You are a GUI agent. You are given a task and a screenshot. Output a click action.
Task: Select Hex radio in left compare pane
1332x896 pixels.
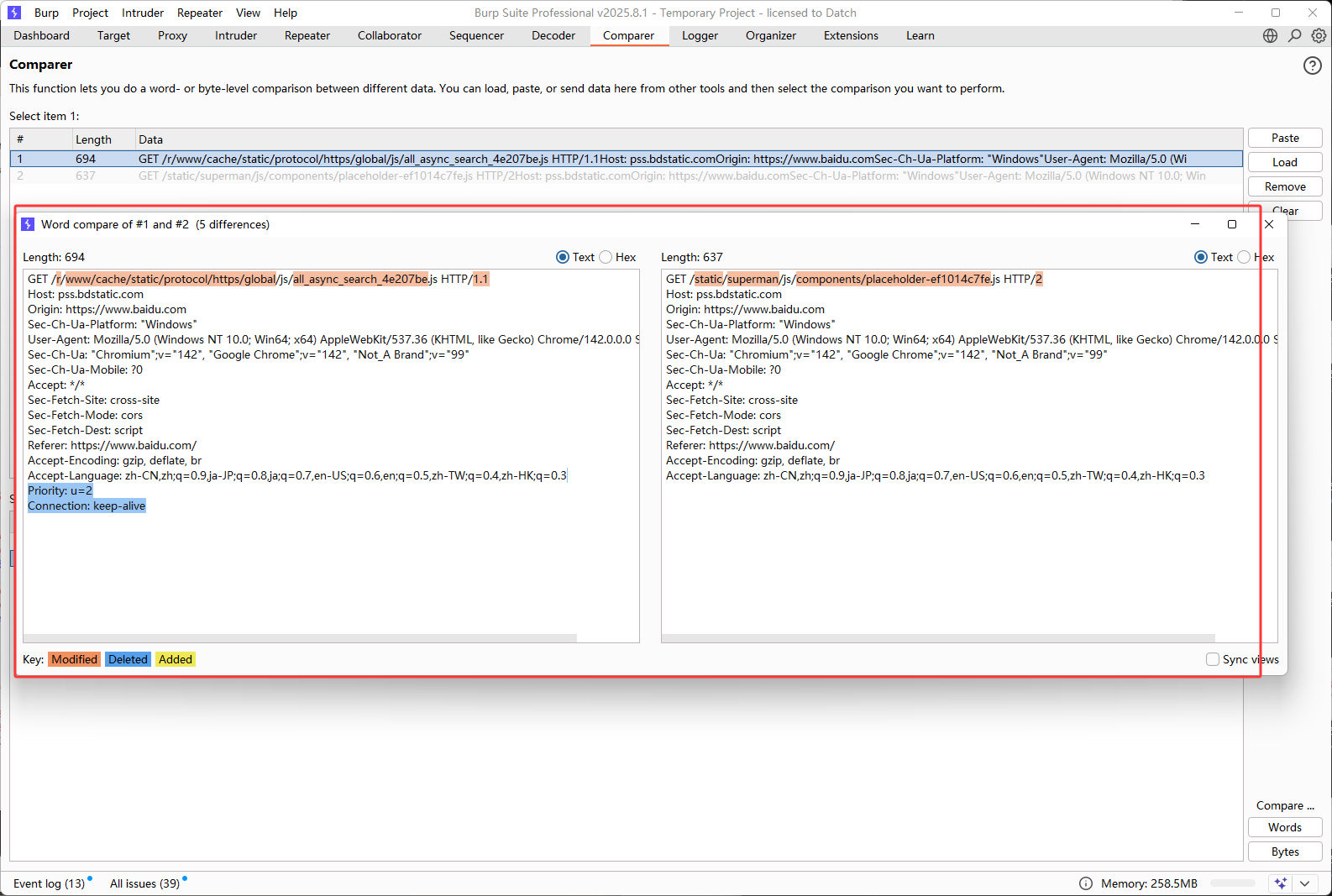606,257
